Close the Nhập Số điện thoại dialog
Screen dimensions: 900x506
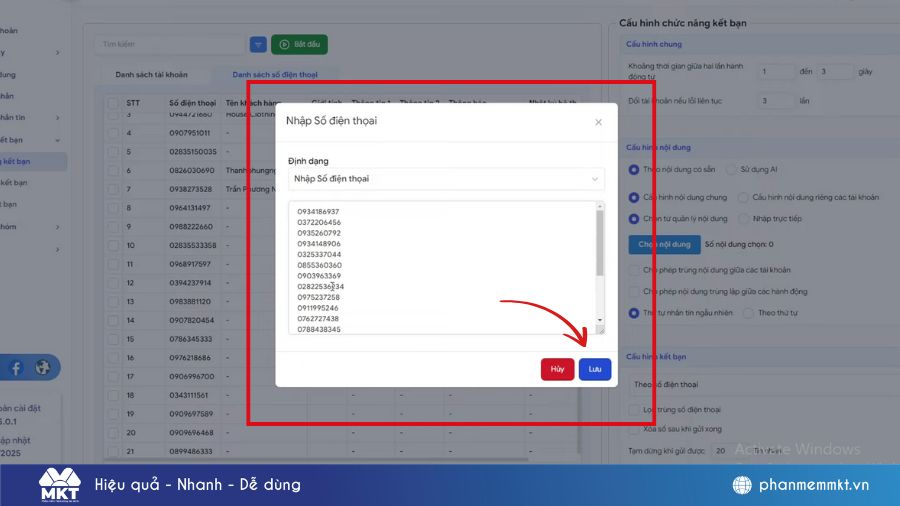click(598, 122)
